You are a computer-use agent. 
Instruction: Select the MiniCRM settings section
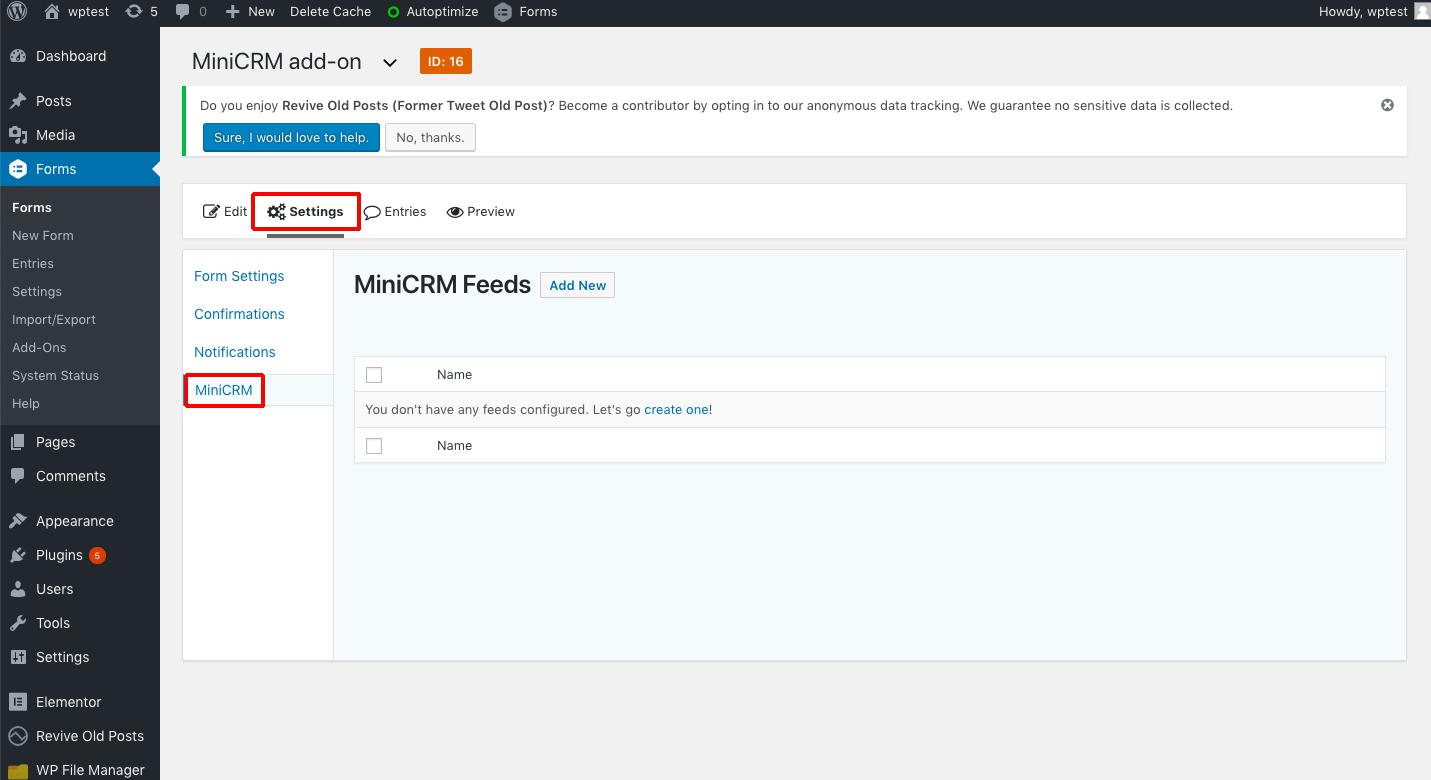224,390
